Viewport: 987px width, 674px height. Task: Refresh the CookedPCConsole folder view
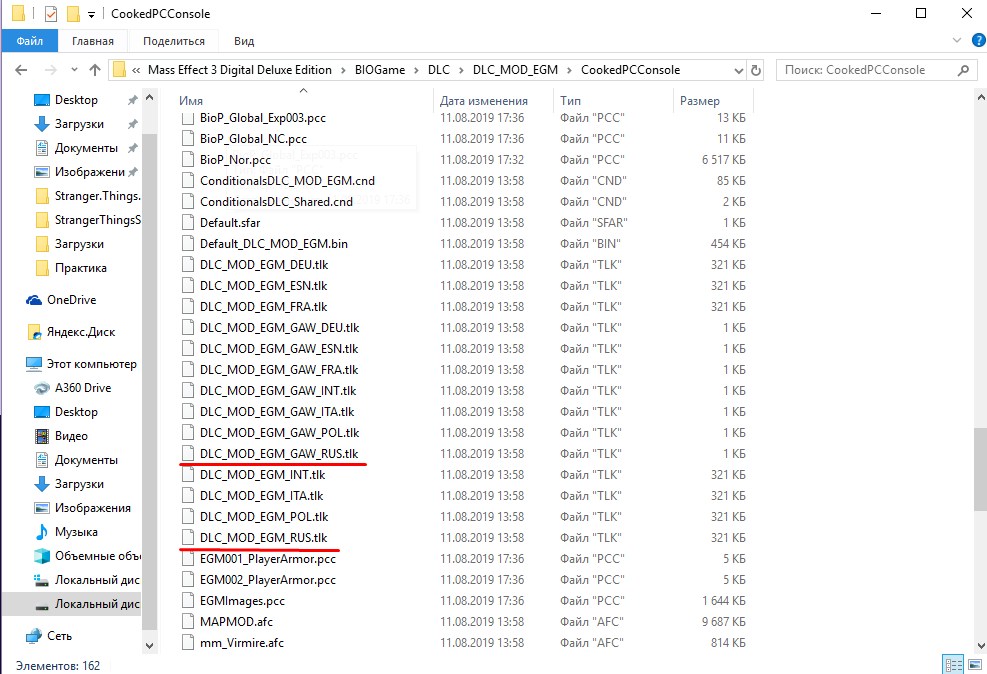[756, 70]
